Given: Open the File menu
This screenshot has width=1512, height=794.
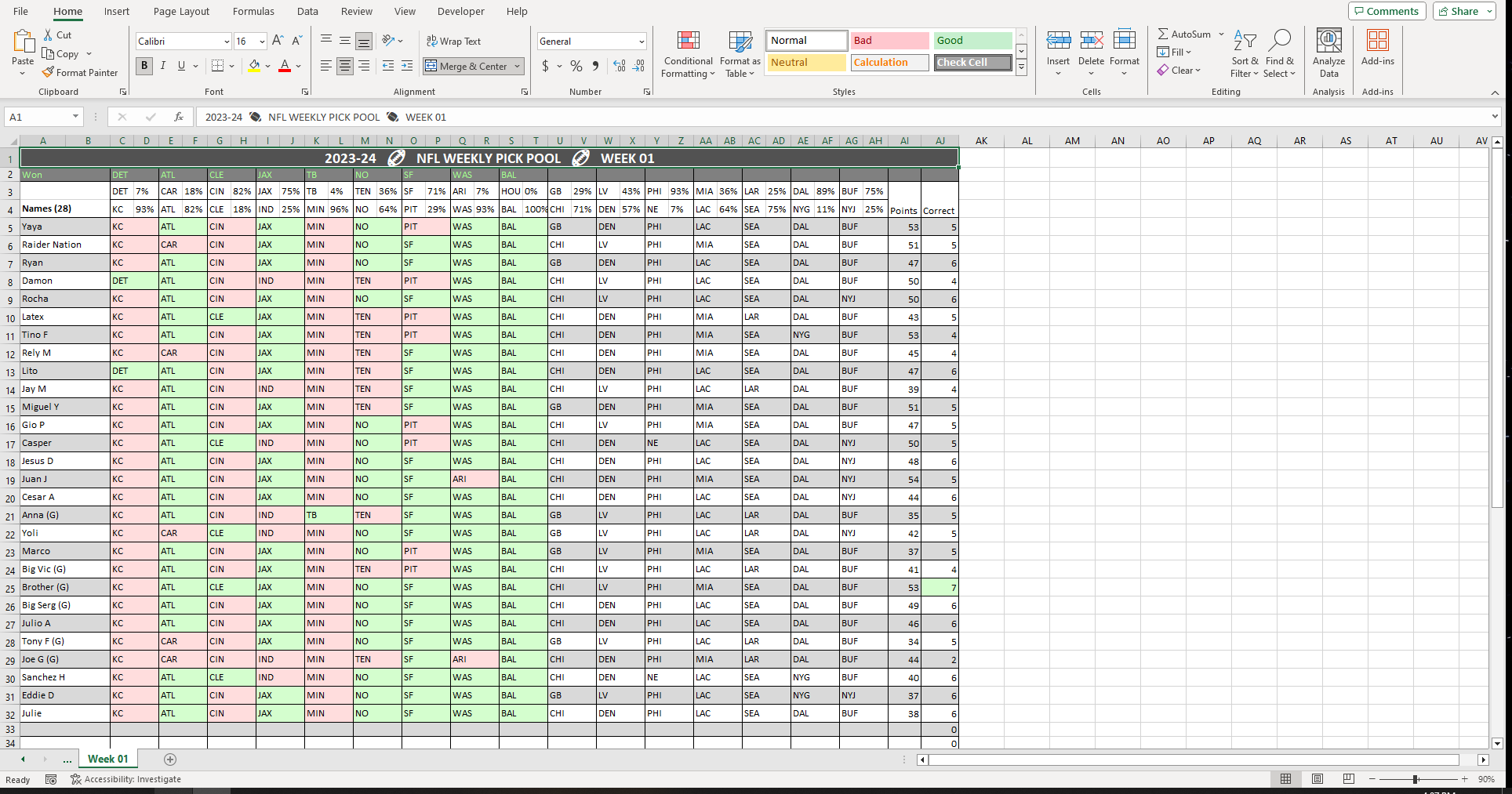Looking at the screenshot, I should (21, 11).
